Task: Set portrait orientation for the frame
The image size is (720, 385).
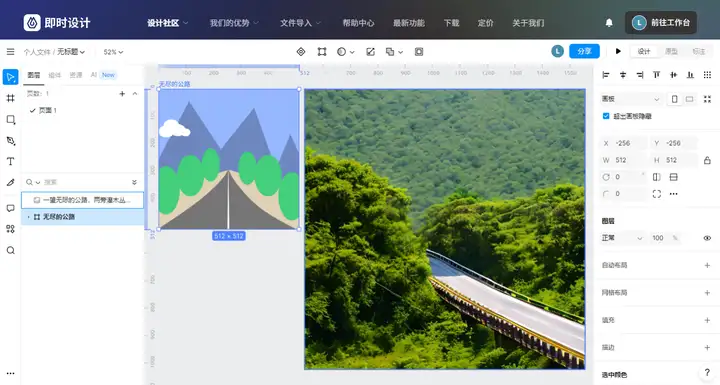Action: click(674, 99)
